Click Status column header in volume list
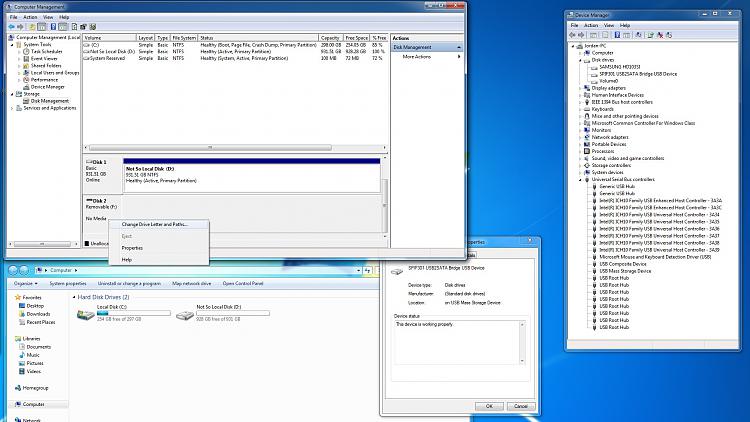The height and width of the screenshot is (422, 750). click(x=258, y=38)
